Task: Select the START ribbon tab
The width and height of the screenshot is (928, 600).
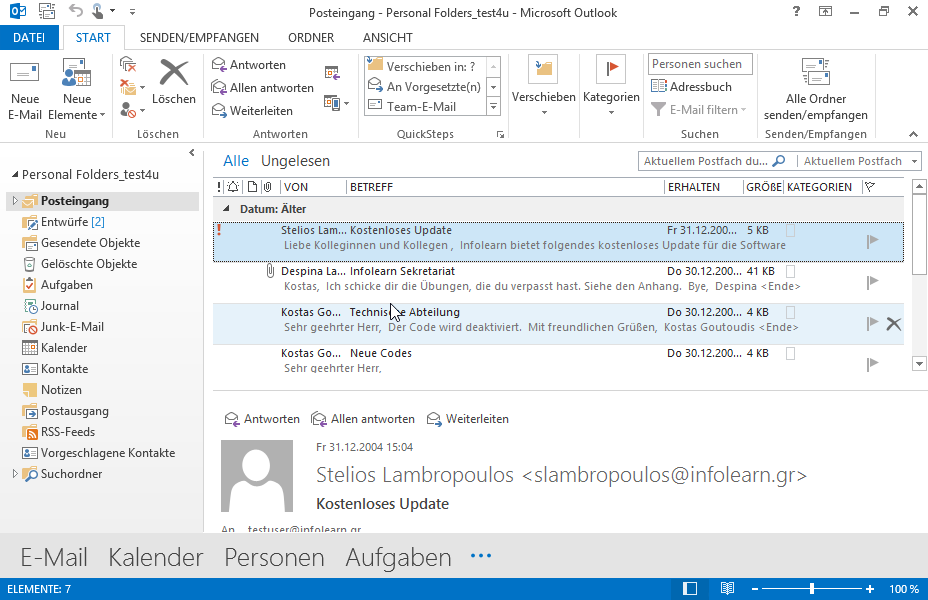Action: coord(93,38)
